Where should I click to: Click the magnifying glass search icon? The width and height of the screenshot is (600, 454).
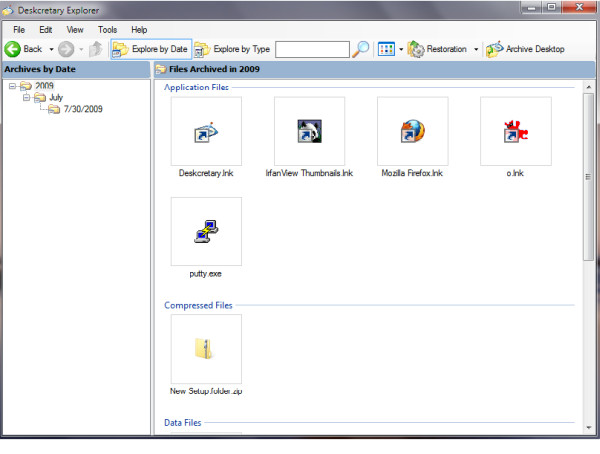360,49
